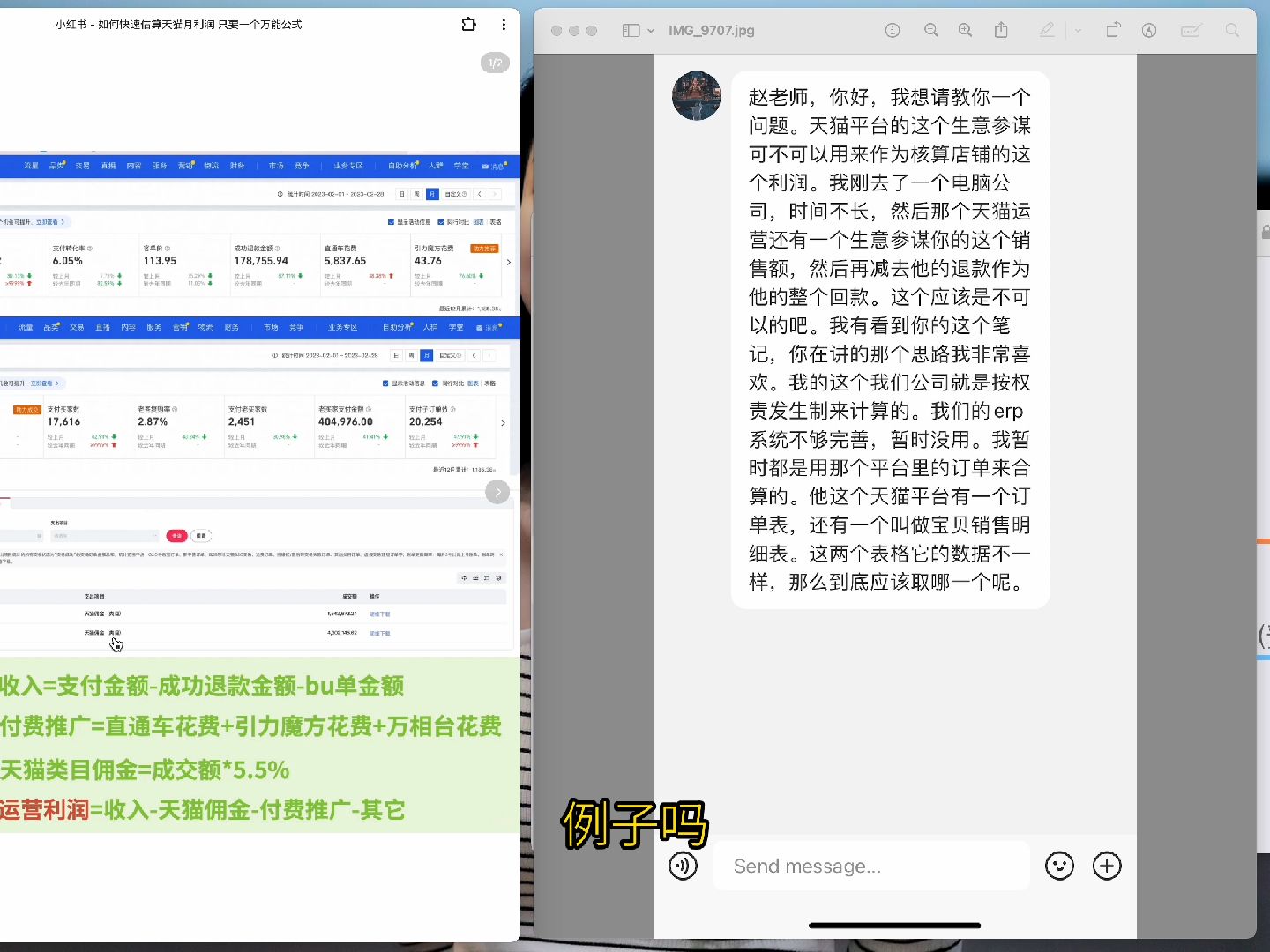Toggle the sidebar in Preview window

[x=631, y=30]
